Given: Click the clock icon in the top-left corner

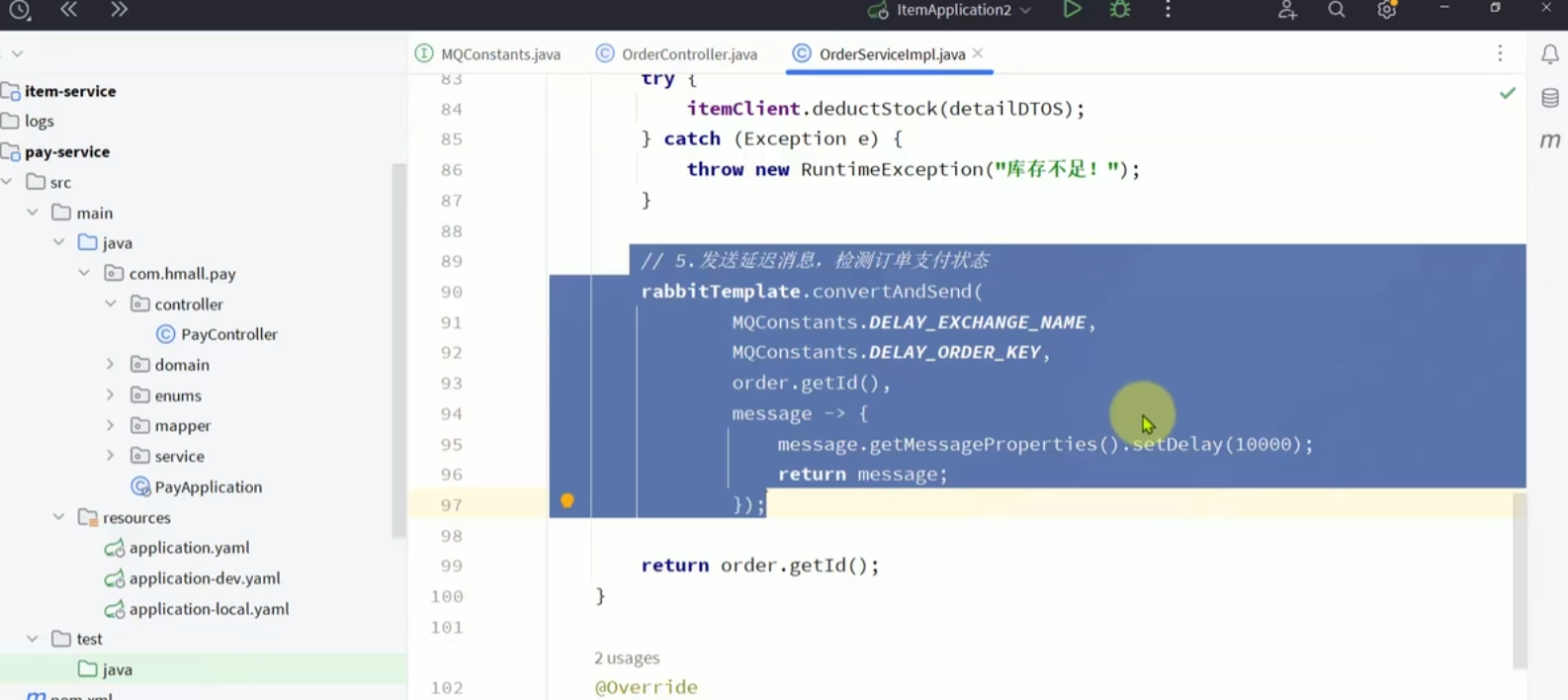Looking at the screenshot, I should click(19, 10).
